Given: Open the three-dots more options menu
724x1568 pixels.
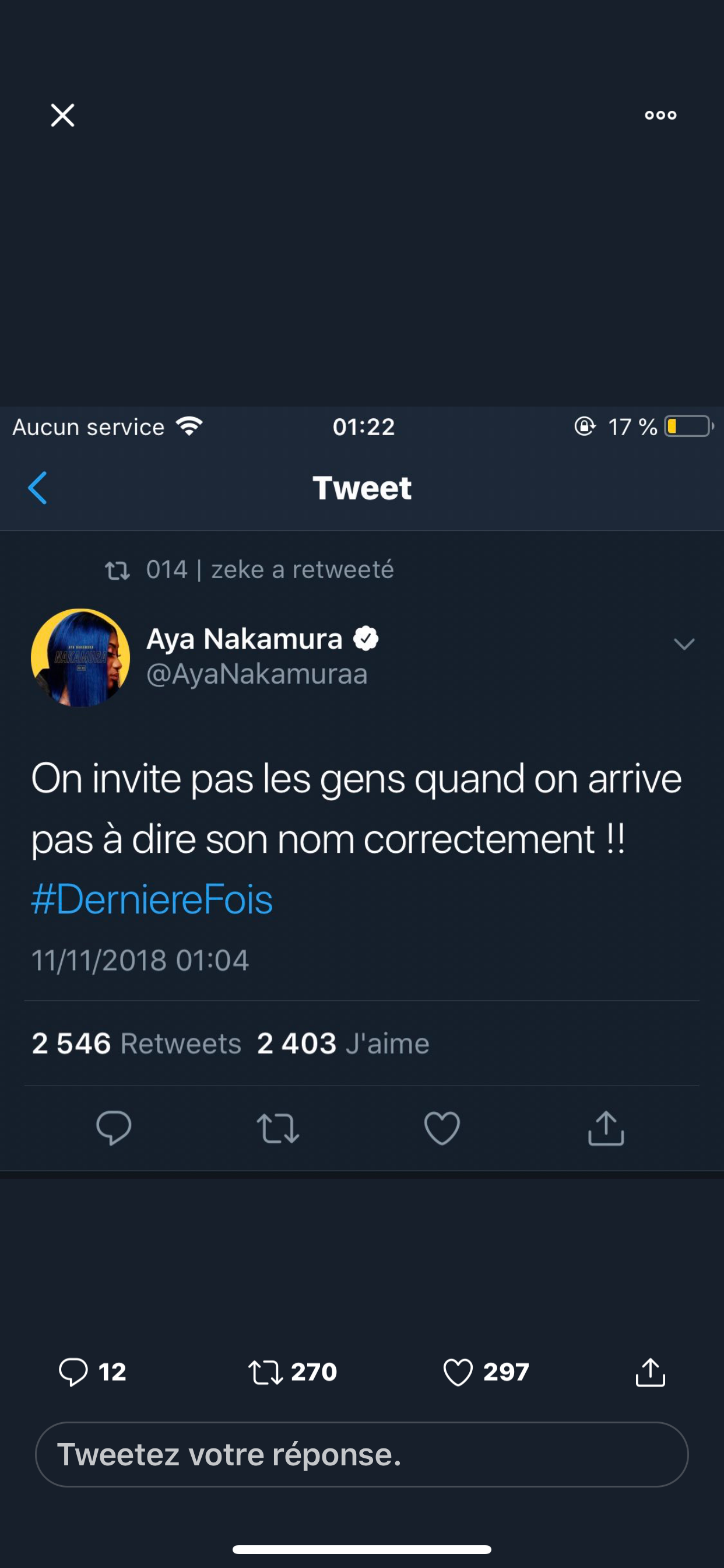Looking at the screenshot, I should pos(660,115).
